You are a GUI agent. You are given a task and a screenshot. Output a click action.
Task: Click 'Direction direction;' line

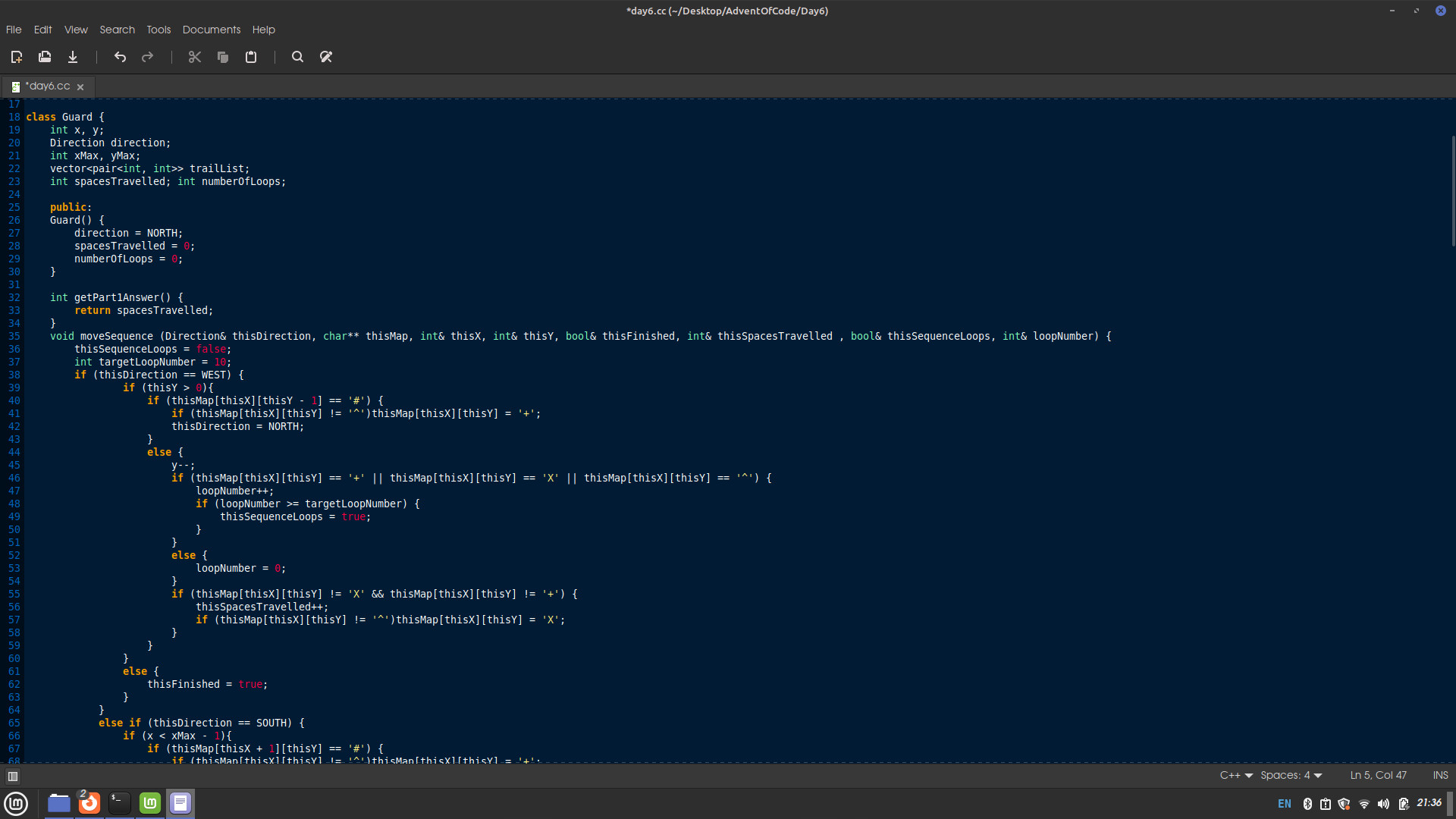(x=111, y=143)
